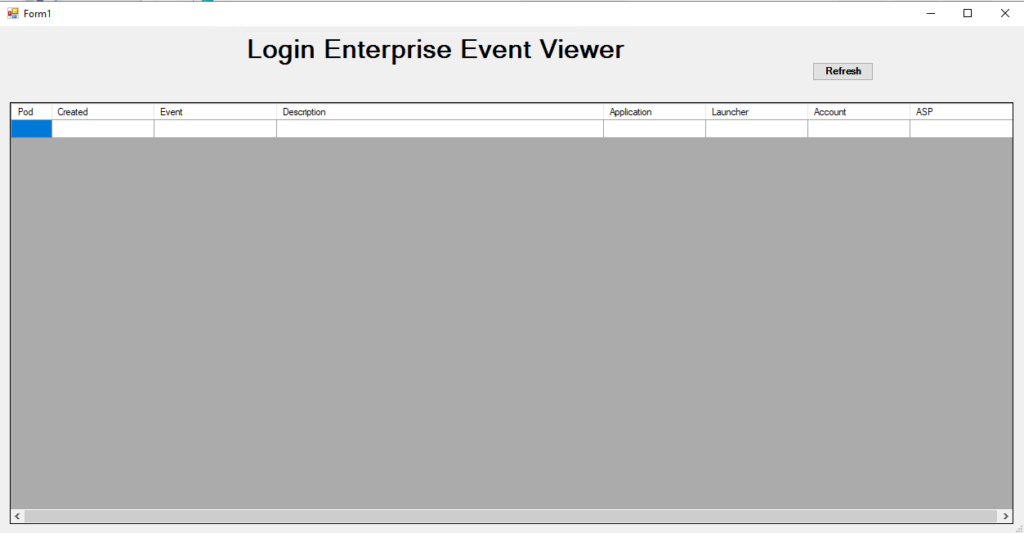Minimize the Form1 window
The height and width of the screenshot is (533, 1024).
(931, 13)
